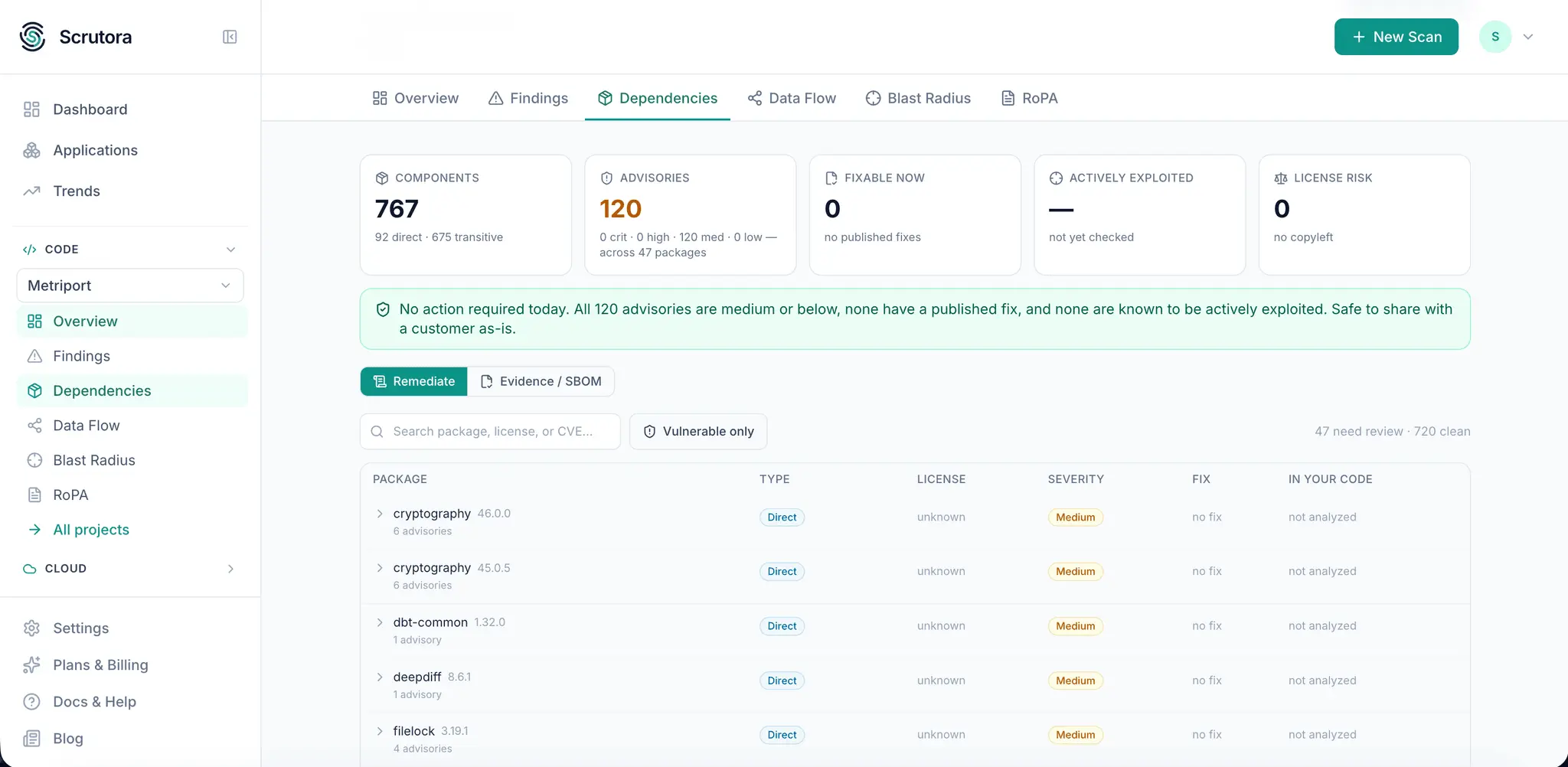Expand the cryptography 46.0.0 row
Image resolution: width=1568 pixels, height=767 pixels.
pyautogui.click(x=380, y=514)
